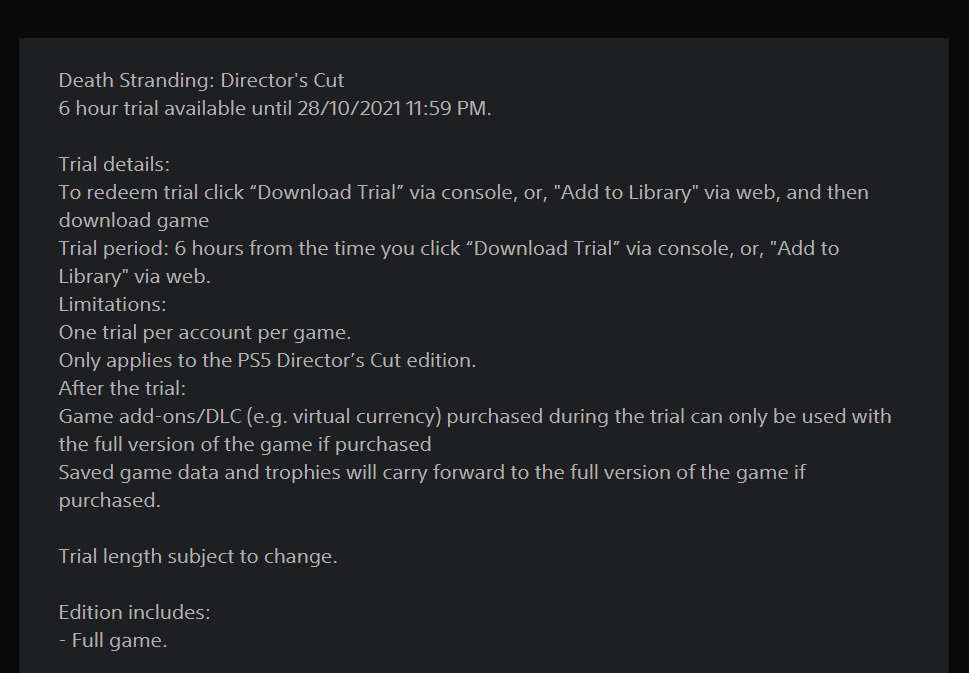
Task: Click the "Limitations:" heading
Action: 112,304
